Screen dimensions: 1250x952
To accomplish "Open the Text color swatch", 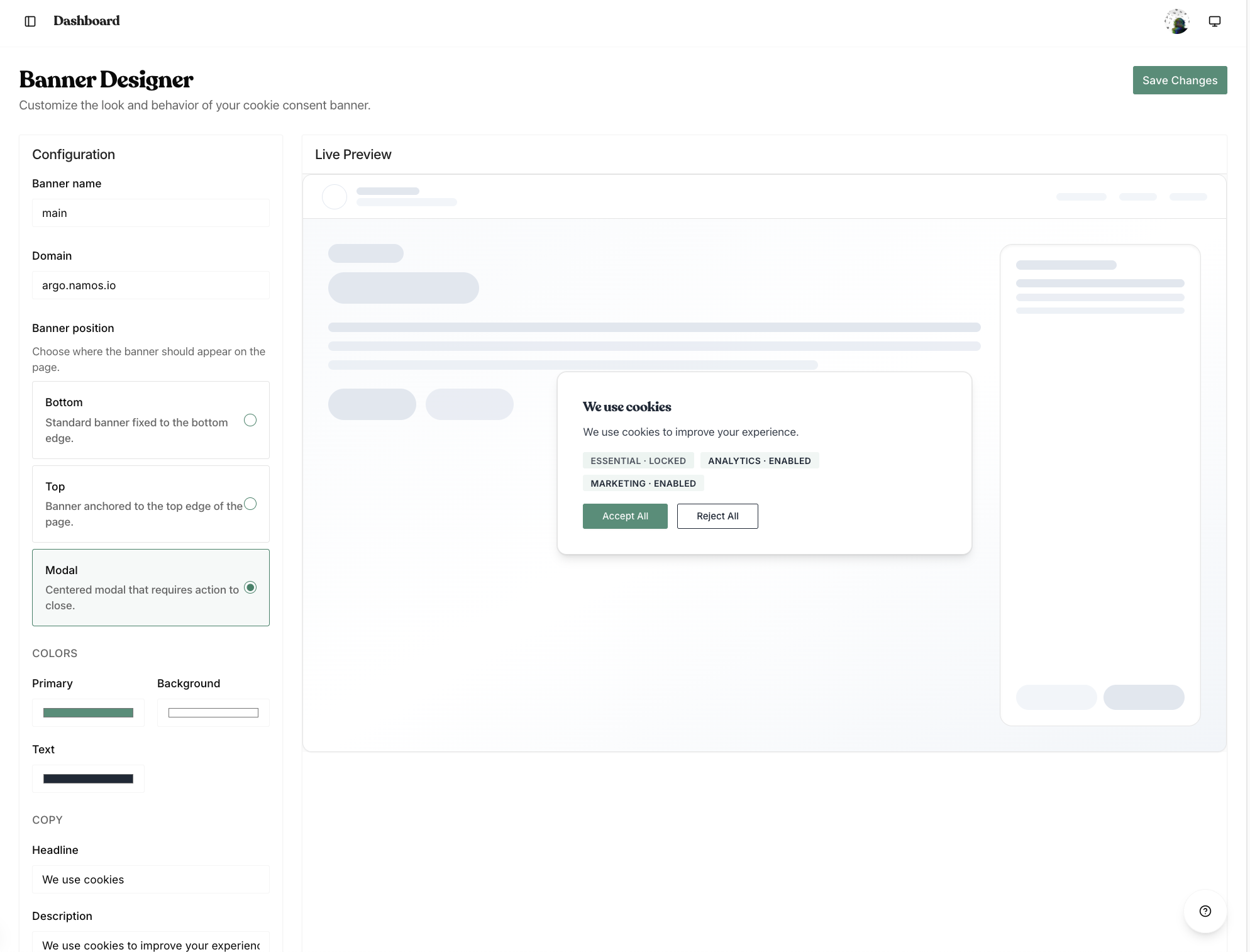I will [x=88, y=778].
